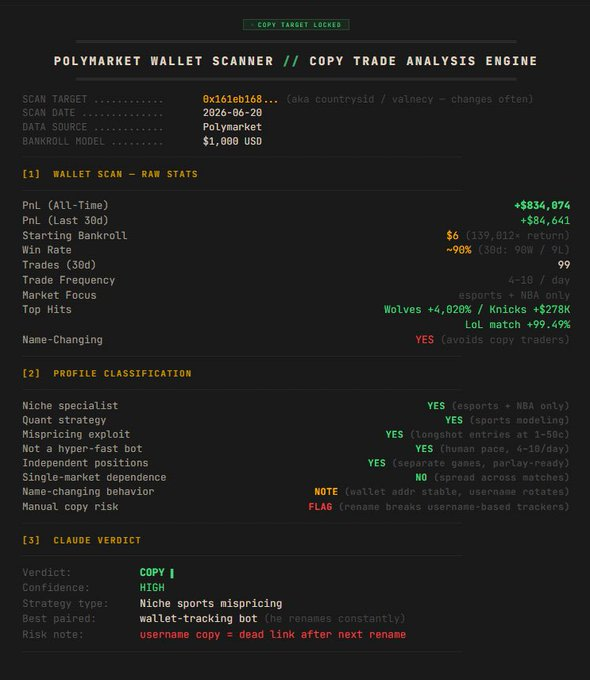Click the 30-day PnL value +$84,641
Screen dimensions: 590x680
(x=545, y=220)
